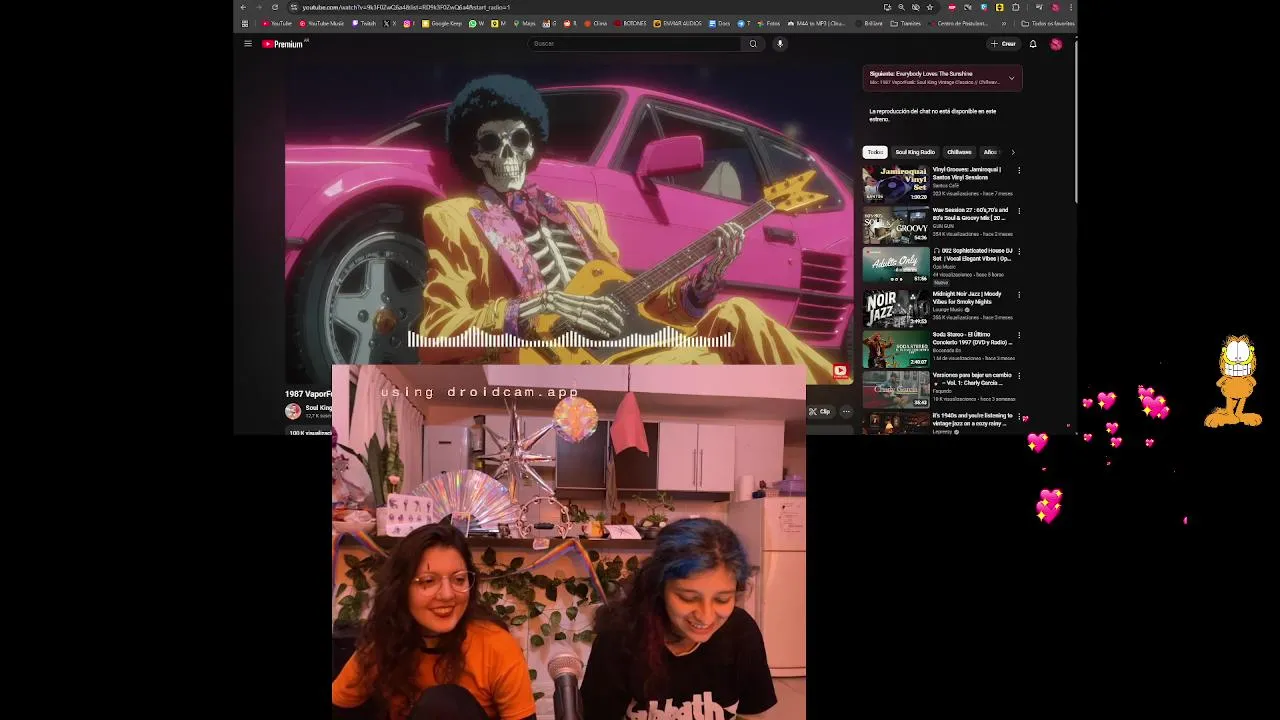Open the Twitch bookmark
This screenshot has height=720, width=1280.
click(363, 23)
